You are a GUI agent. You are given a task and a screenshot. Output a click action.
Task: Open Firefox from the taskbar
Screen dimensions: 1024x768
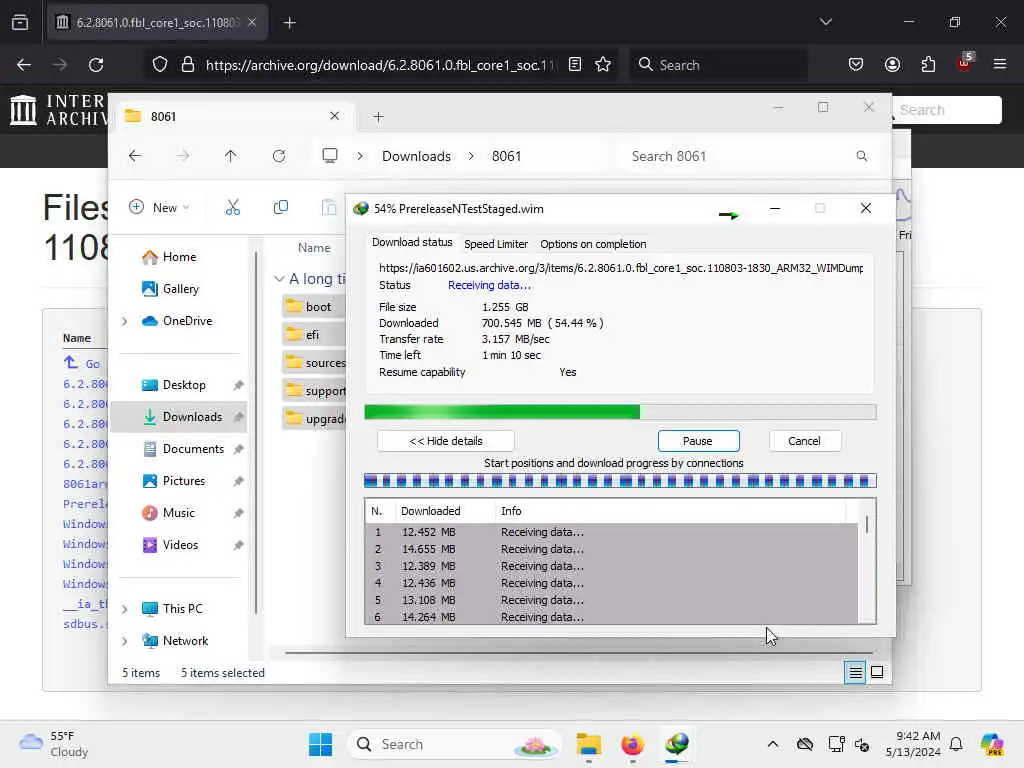[x=632, y=744]
